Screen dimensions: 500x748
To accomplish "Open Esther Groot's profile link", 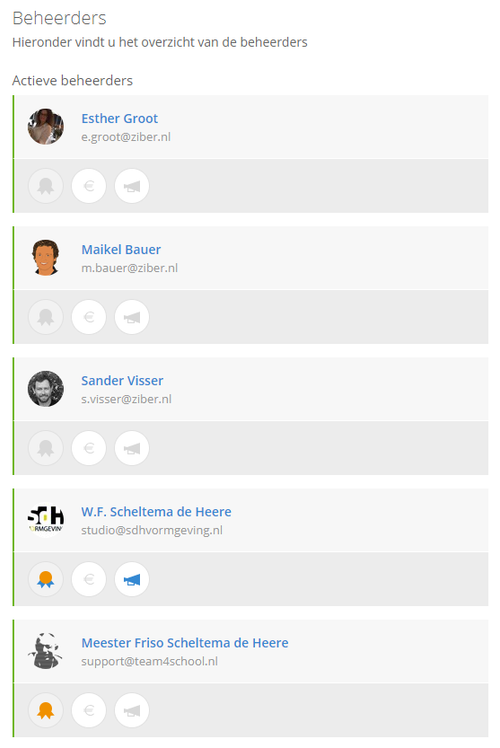I will coord(119,118).
